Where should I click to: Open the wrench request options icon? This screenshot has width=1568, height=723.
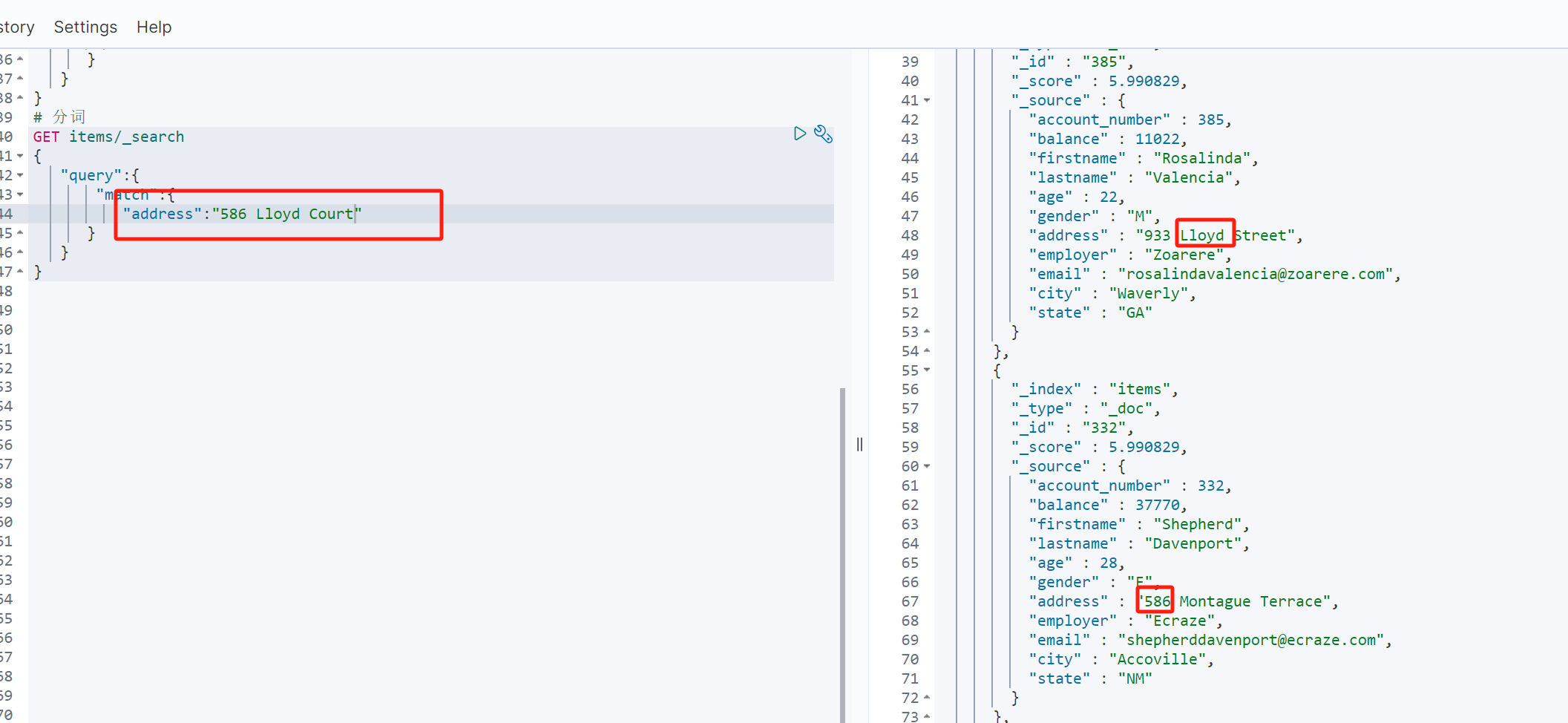coord(823,134)
